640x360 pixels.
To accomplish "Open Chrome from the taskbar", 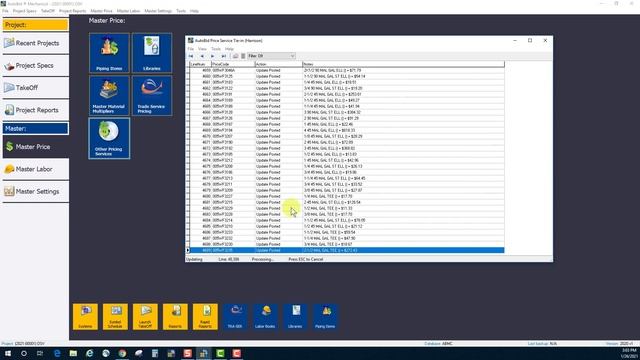I will point(122,353).
